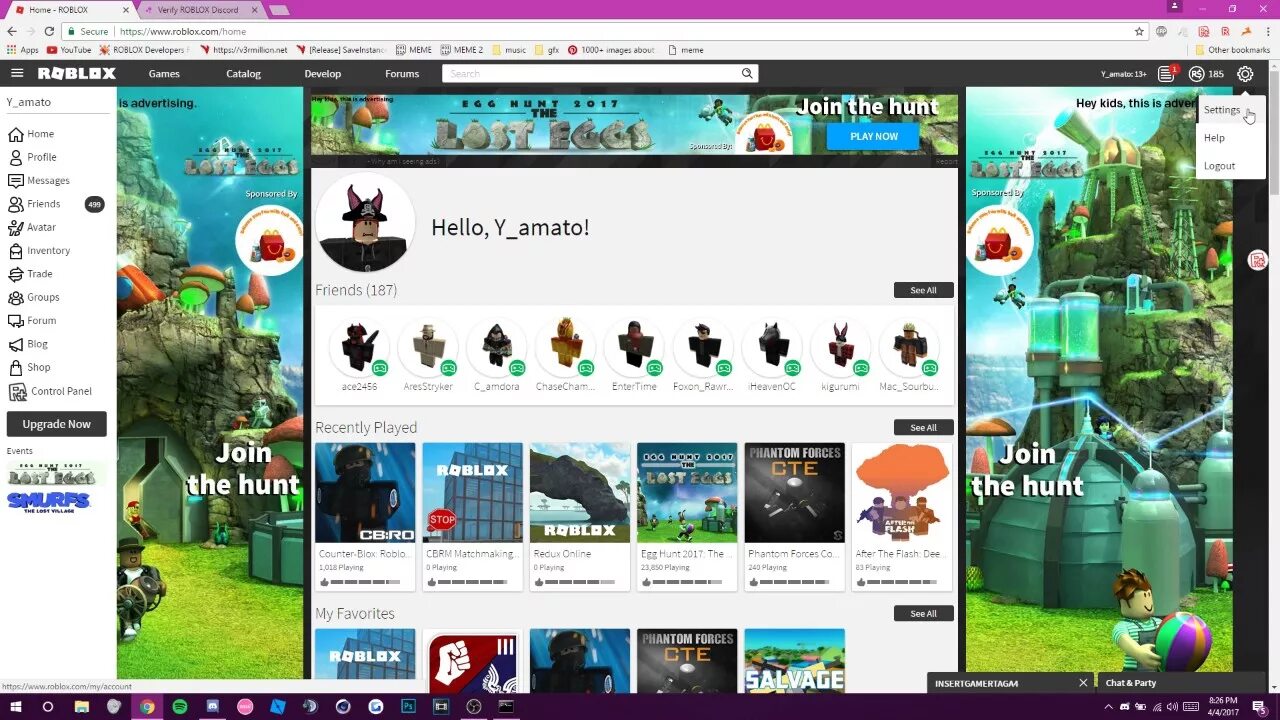Open the After The Flash game thumbnail
Image resolution: width=1280 pixels, height=720 pixels.
(x=902, y=493)
